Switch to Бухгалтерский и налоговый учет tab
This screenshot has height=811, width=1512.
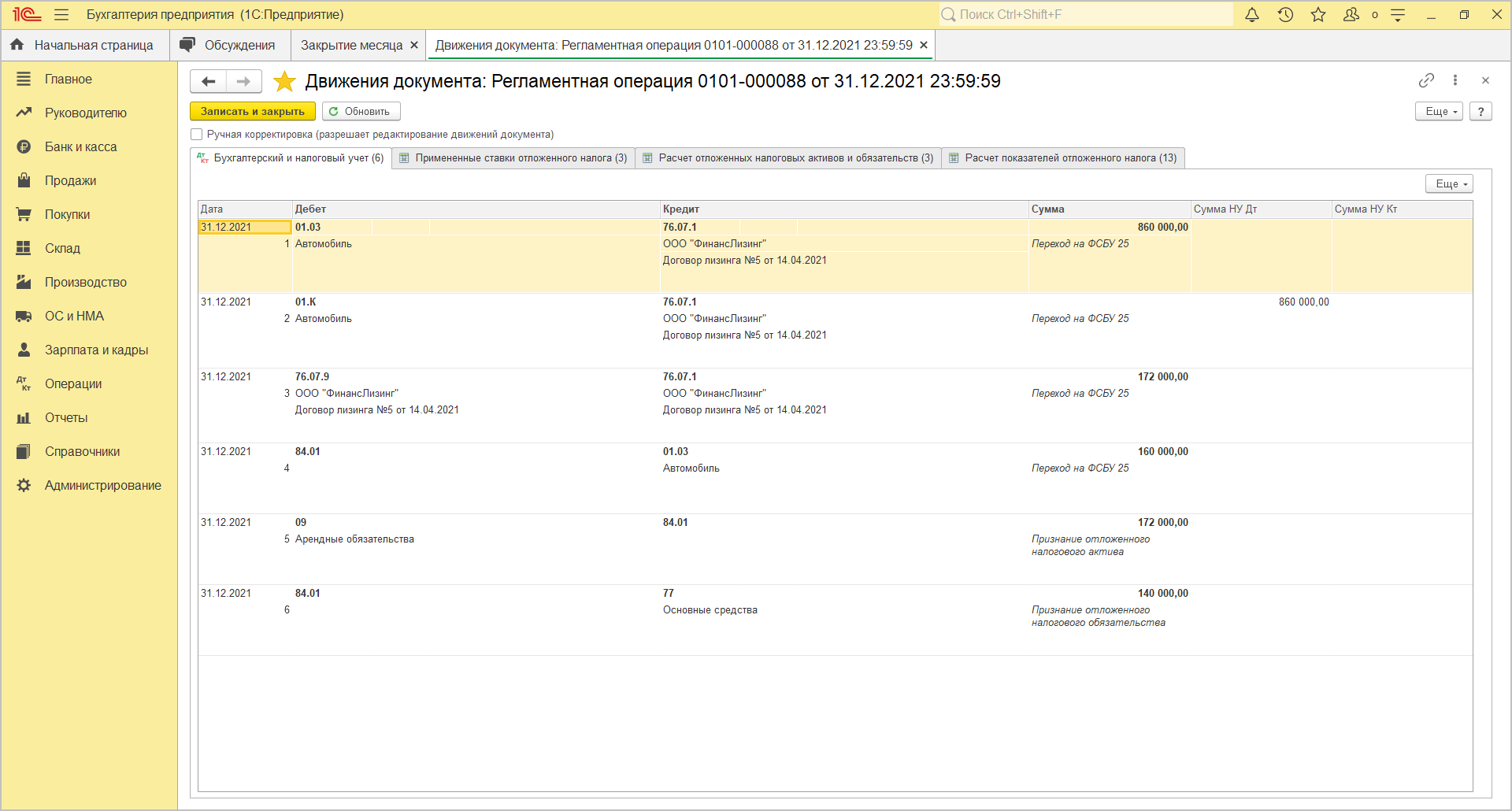point(291,158)
